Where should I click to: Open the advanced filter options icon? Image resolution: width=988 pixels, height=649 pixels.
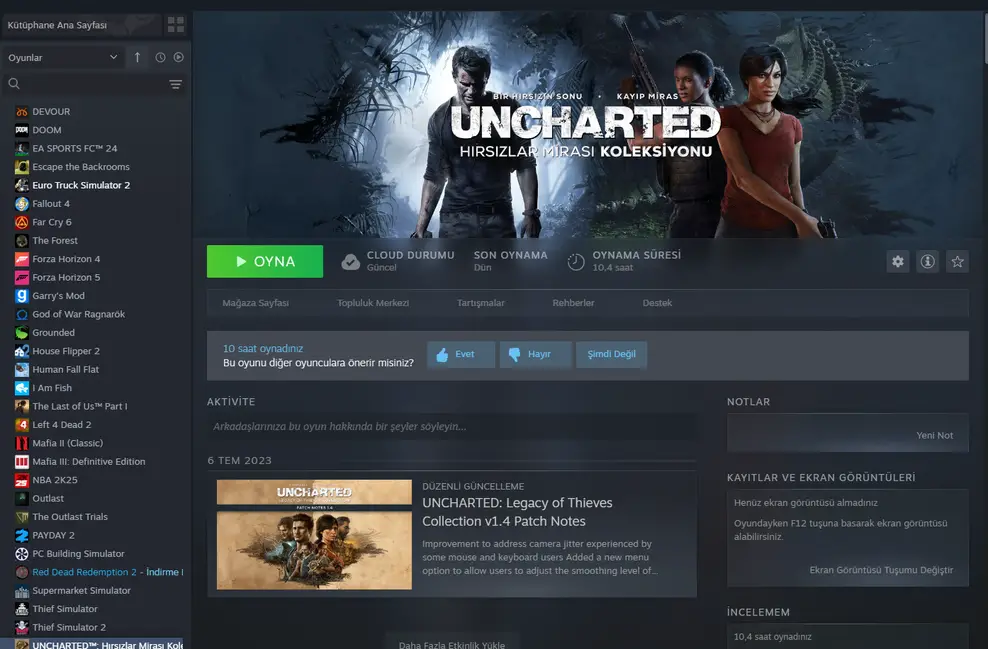click(176, 84)
